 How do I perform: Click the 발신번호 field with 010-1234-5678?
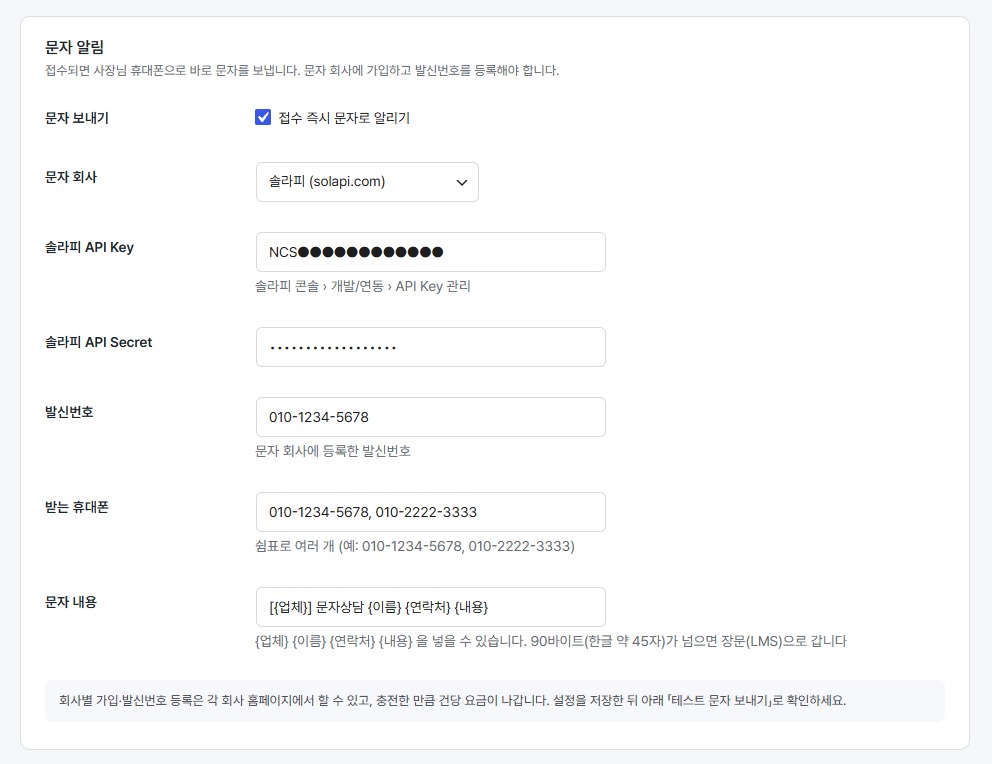[430, 417]
